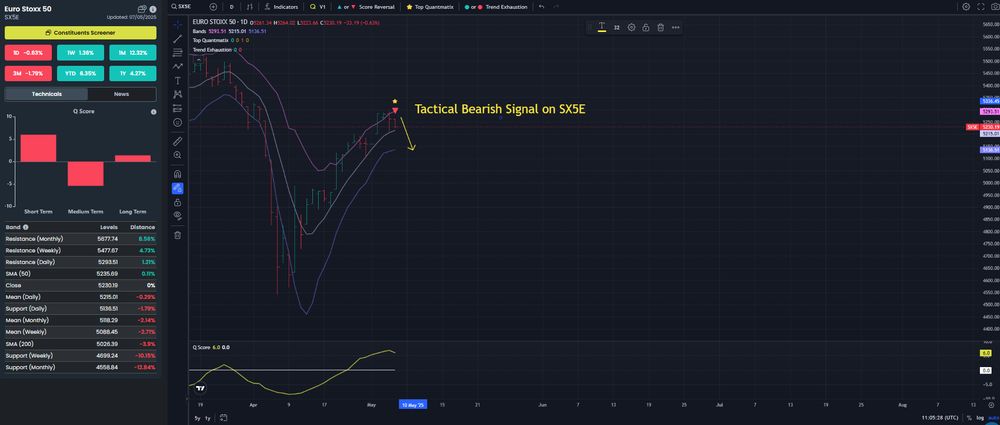Lock the selected text drawing

point(646,27)
